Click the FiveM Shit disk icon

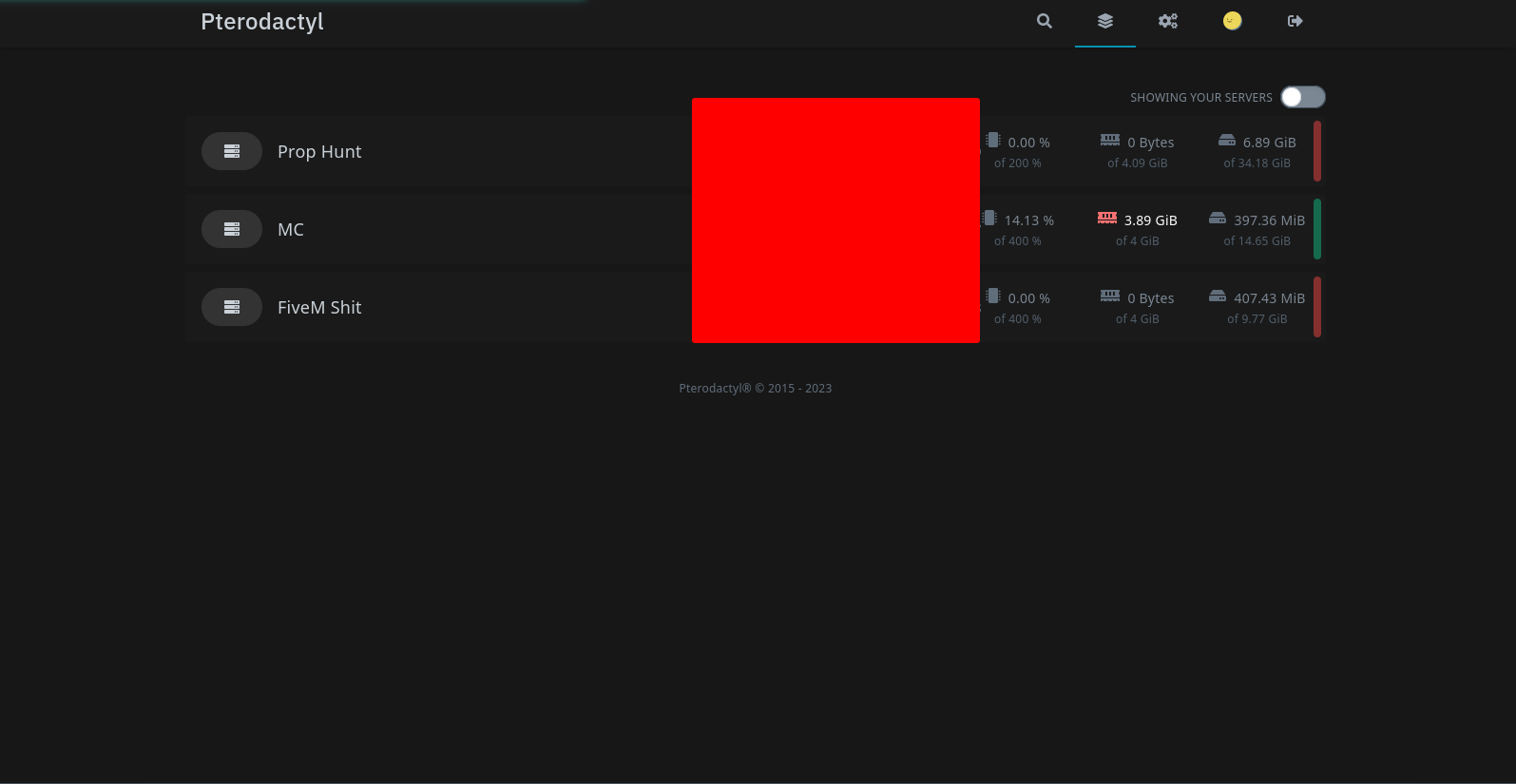1218,296
